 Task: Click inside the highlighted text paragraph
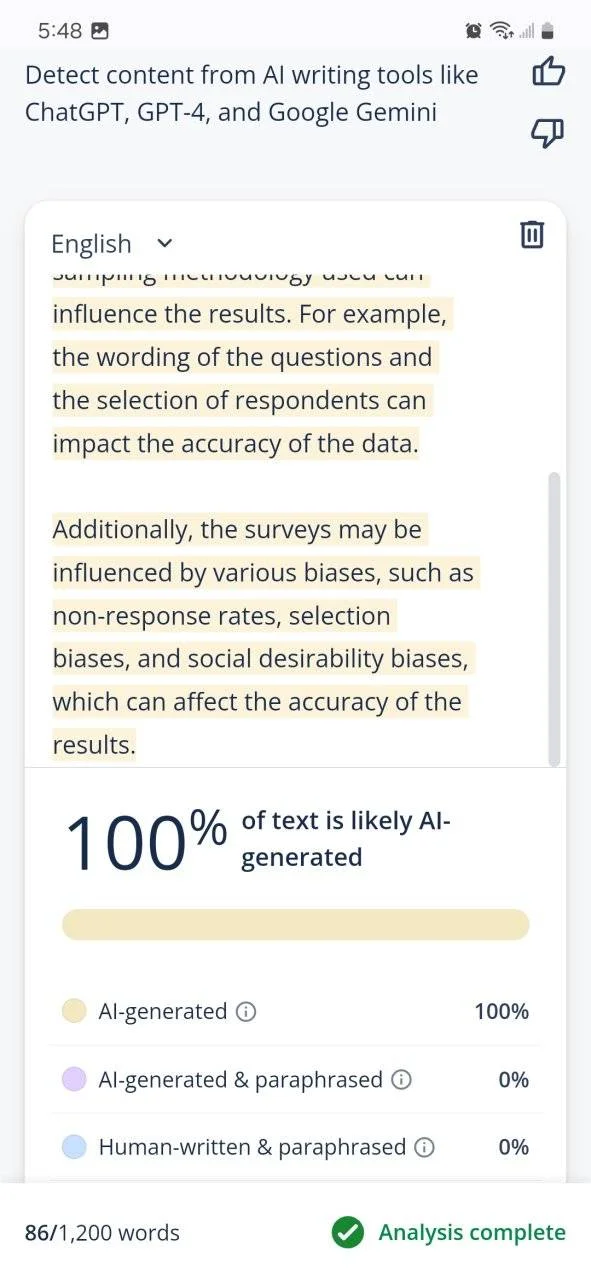point(262,637)
